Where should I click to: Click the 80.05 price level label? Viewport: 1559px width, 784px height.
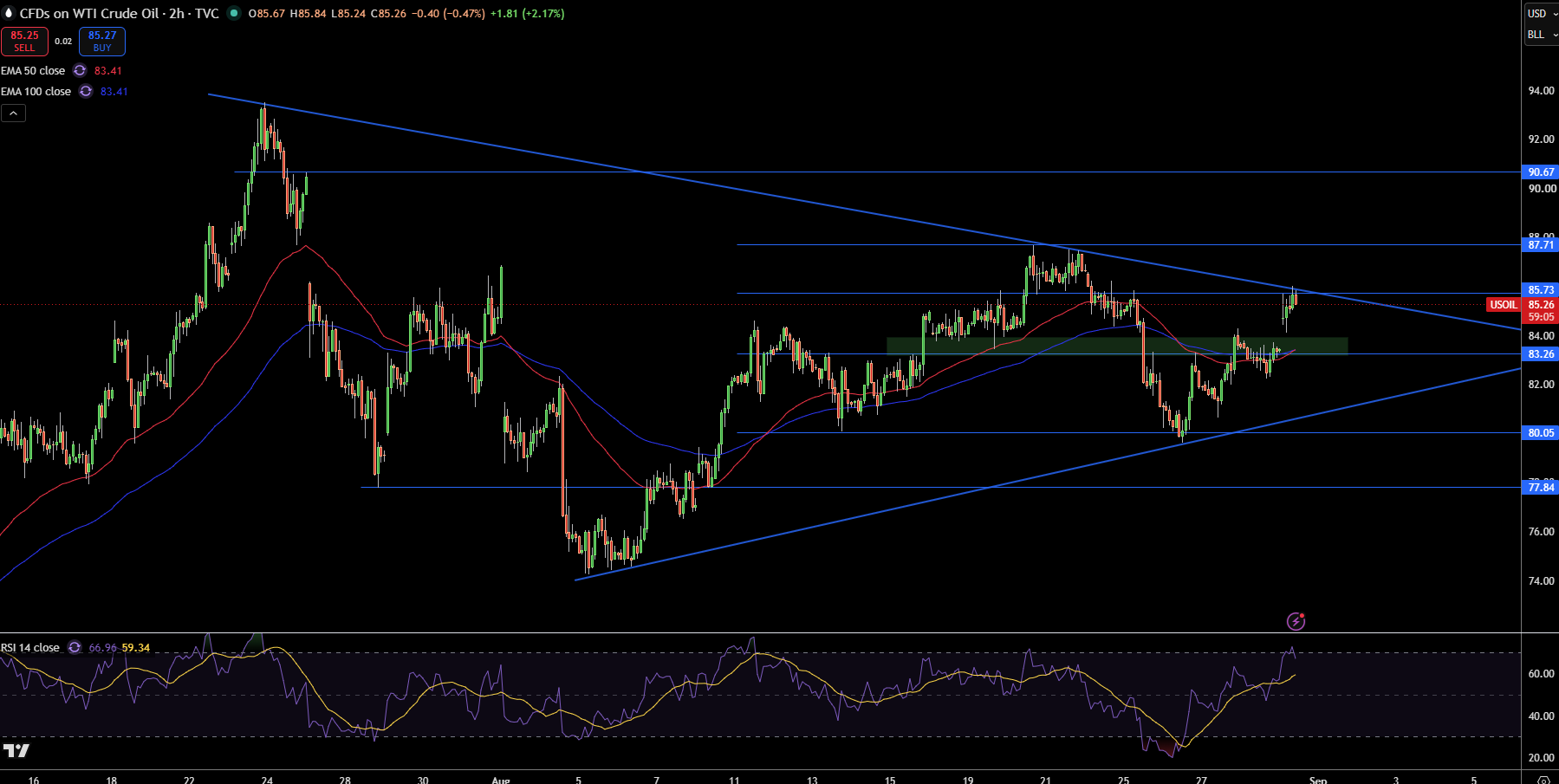click(x=1541, y=433)
